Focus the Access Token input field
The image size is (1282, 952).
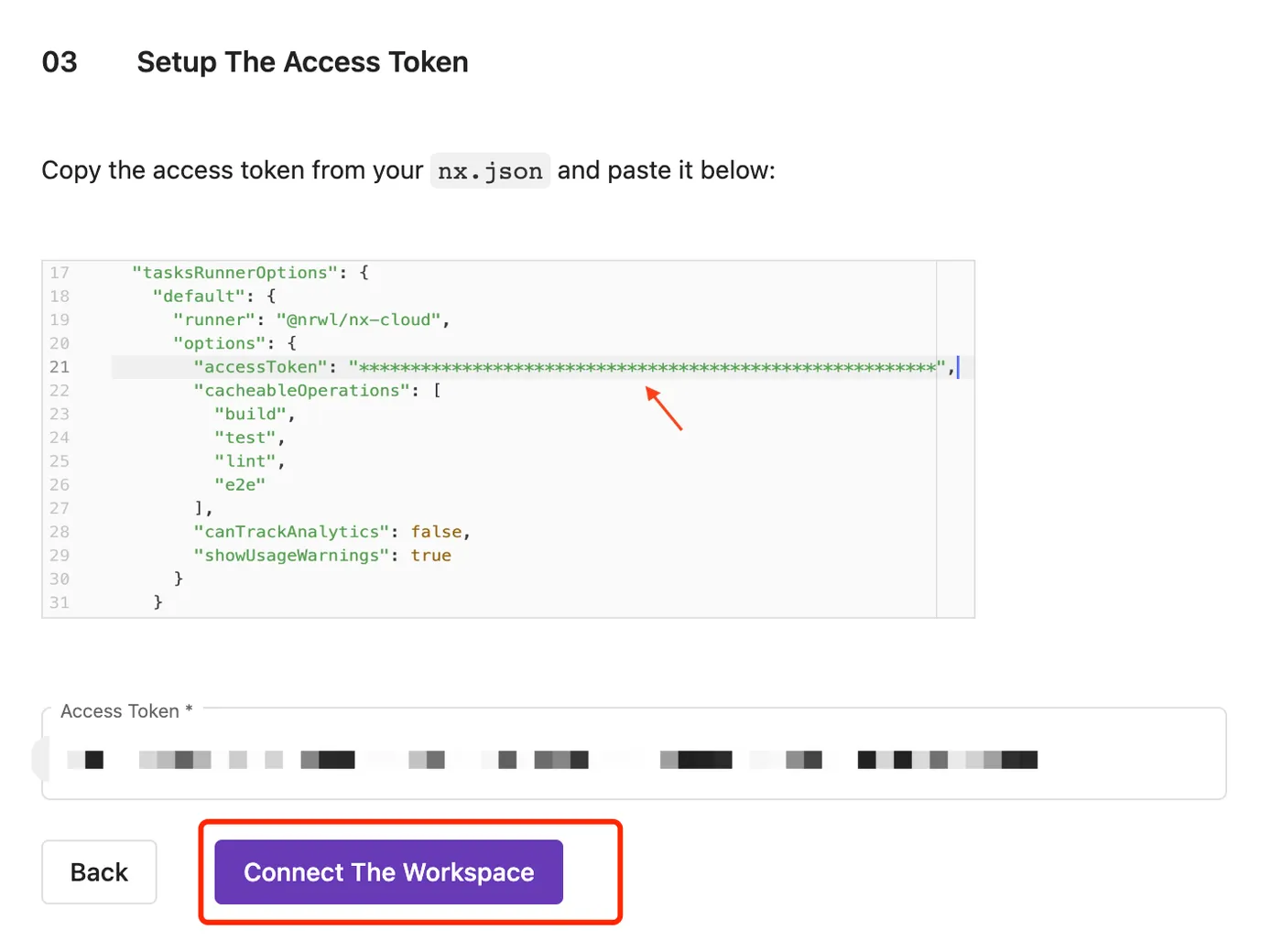tap(632, 760)
